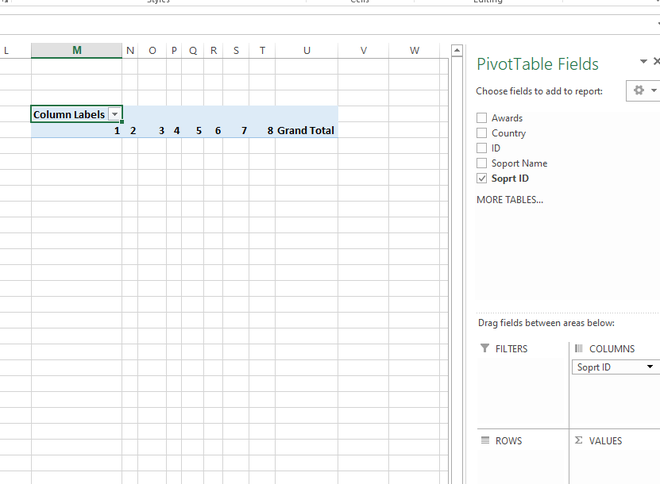Expand the tools gear dropdown arrow
This screenshot has width=660, height=484.
(654, 90)
